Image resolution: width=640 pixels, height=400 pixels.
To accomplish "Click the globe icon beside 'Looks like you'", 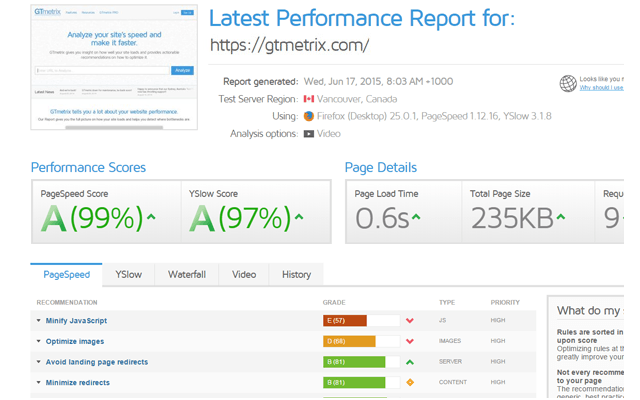I will click(568, 83).
